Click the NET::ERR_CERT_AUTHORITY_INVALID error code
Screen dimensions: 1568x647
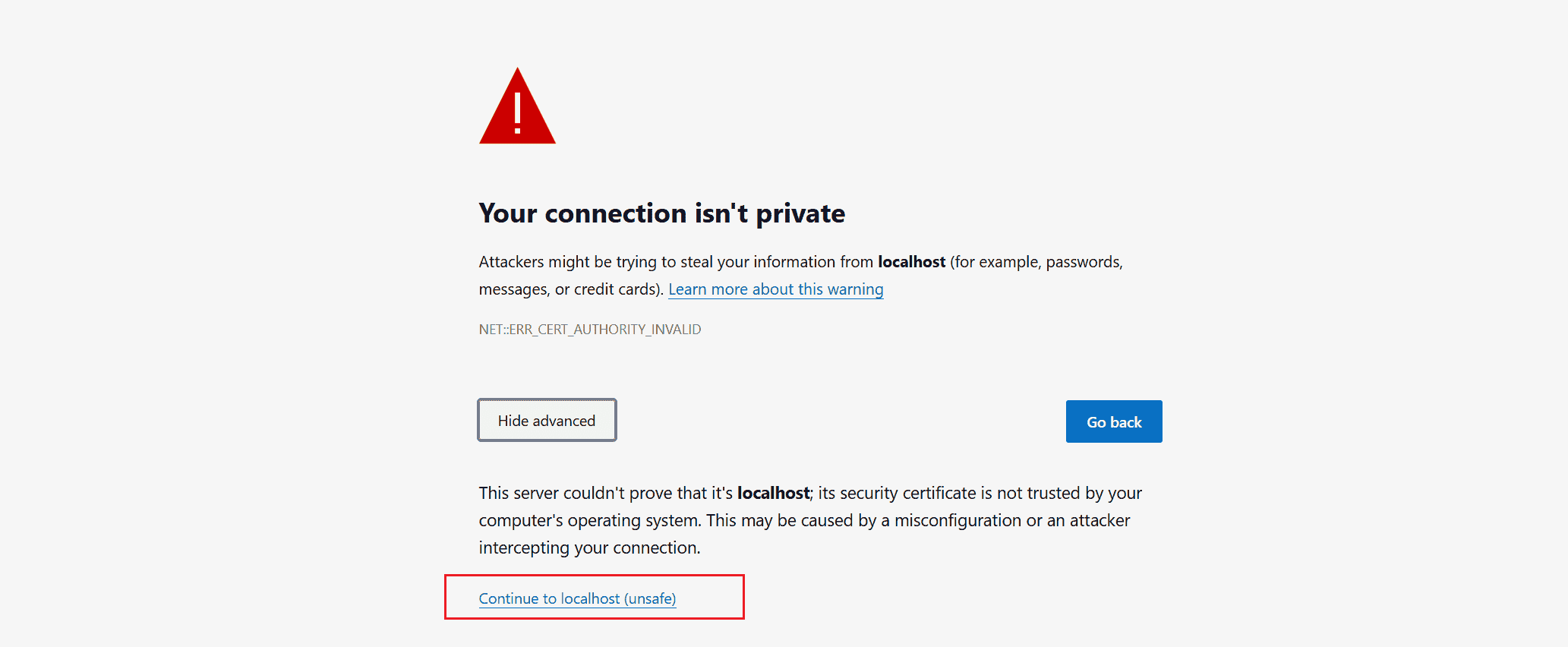coord(590,330)
